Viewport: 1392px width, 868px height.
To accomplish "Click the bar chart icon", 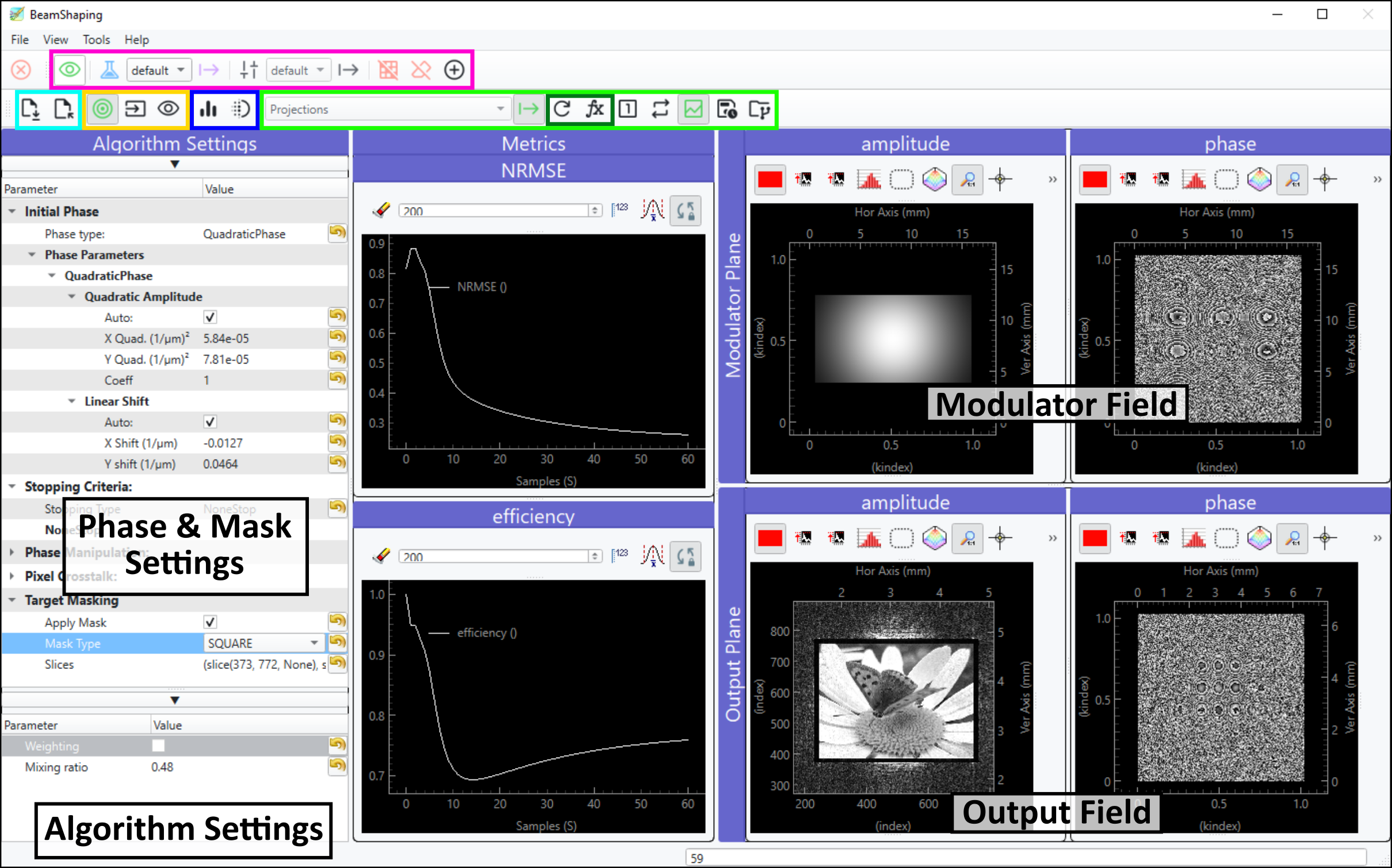I will click(x=208, y=109).
